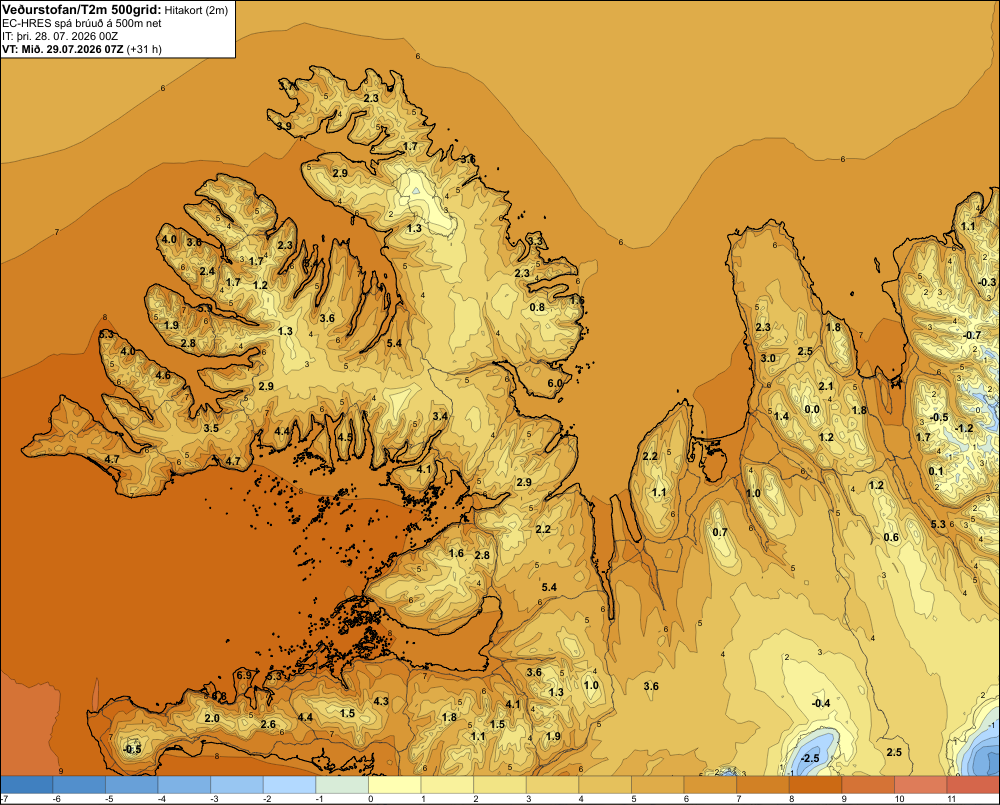Select the pale green legend swatch between -1 and 0
This screenshot has height=805, width=1000.
tap(342, 785)
